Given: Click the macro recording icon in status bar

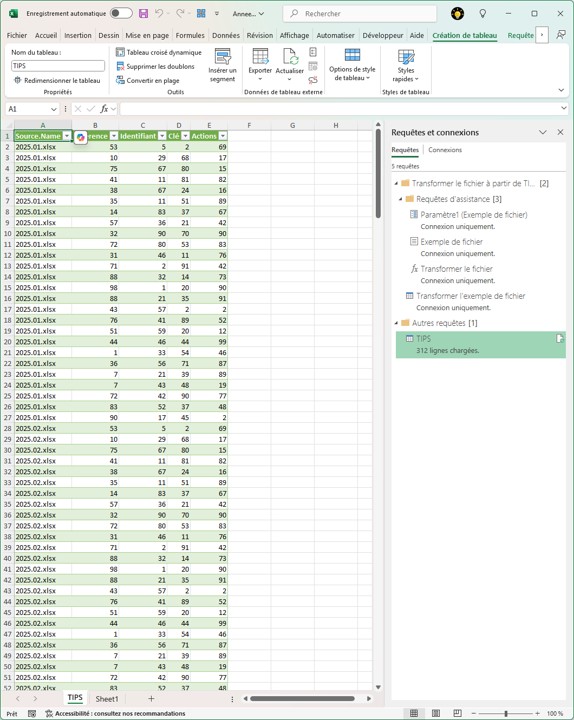Looking at the screenshot, I should pos(32,713).
